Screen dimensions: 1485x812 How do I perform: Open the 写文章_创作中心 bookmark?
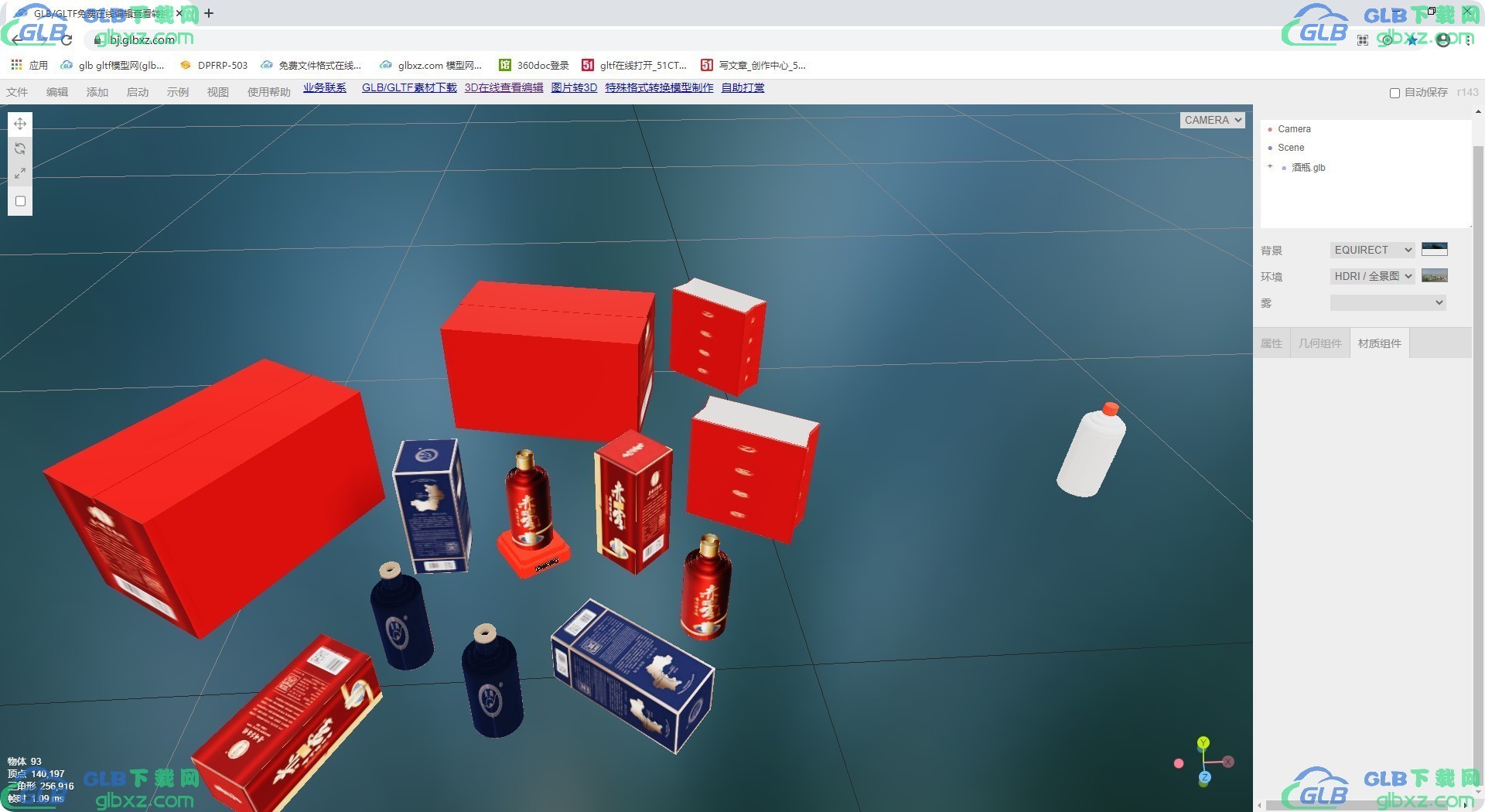click(753, 65)
